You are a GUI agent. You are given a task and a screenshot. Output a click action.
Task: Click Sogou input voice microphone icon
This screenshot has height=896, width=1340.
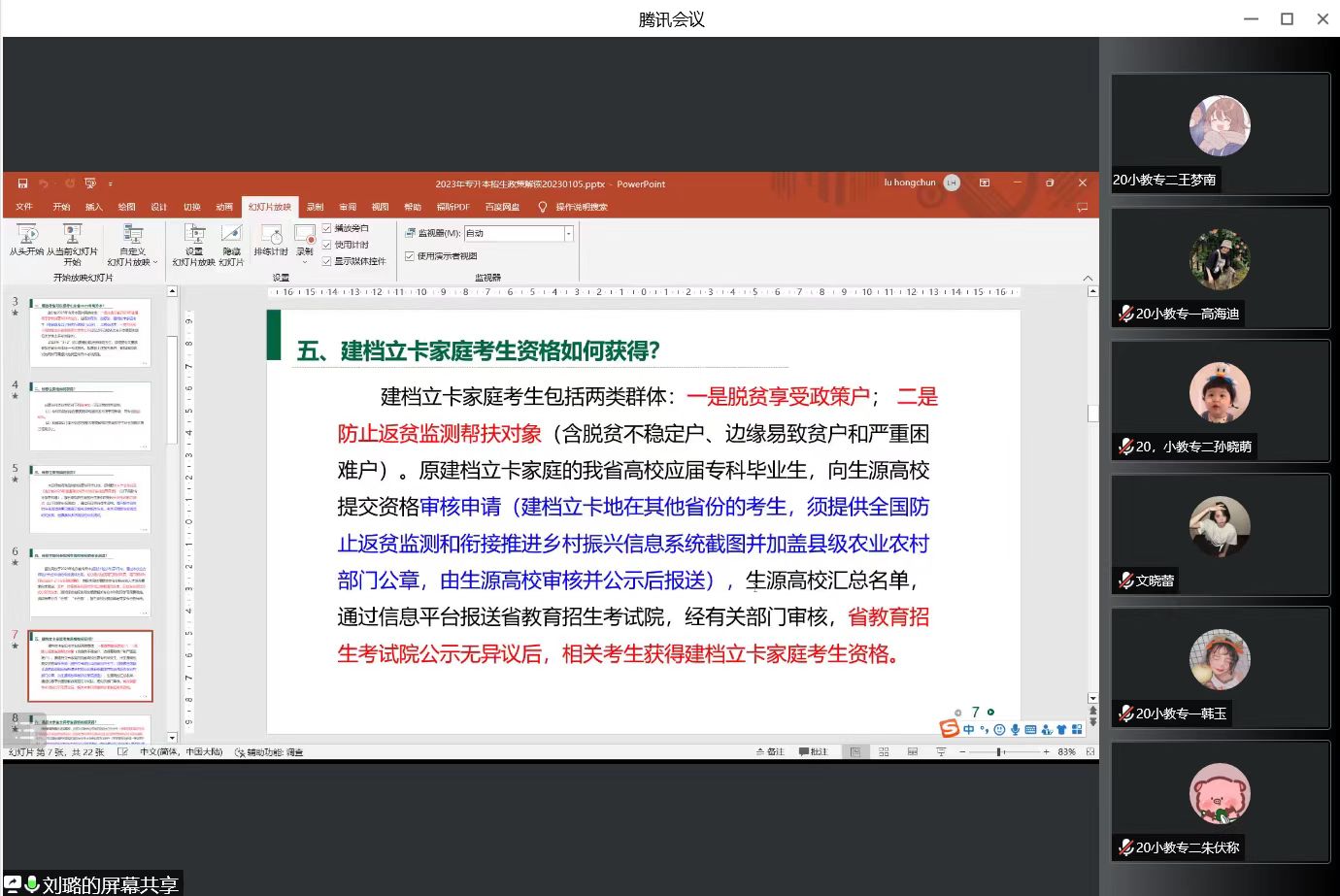(x=1015, y=730)
